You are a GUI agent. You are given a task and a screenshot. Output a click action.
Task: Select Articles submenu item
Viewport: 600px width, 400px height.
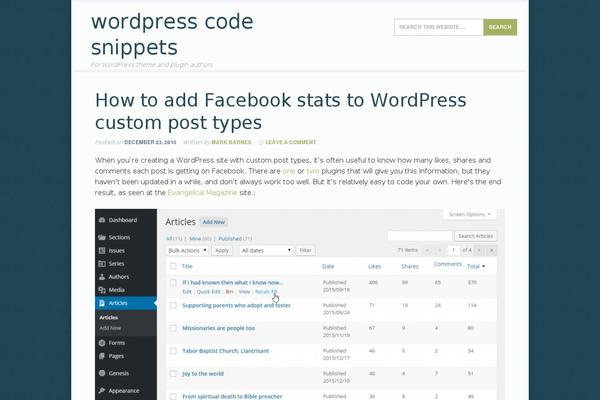tap(109, 317)
